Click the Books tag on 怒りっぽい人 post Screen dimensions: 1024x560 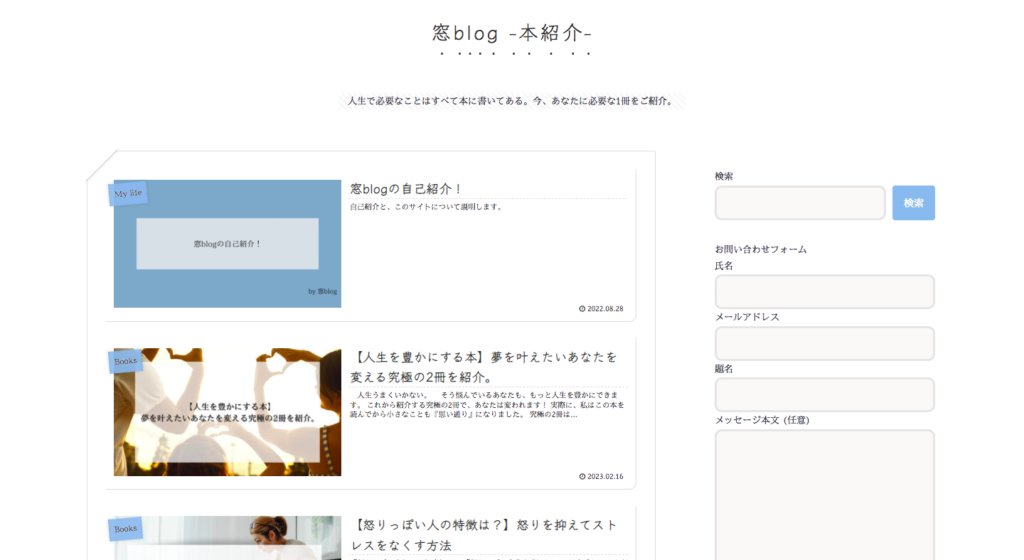pyautogui.click(x=126, y=528)
